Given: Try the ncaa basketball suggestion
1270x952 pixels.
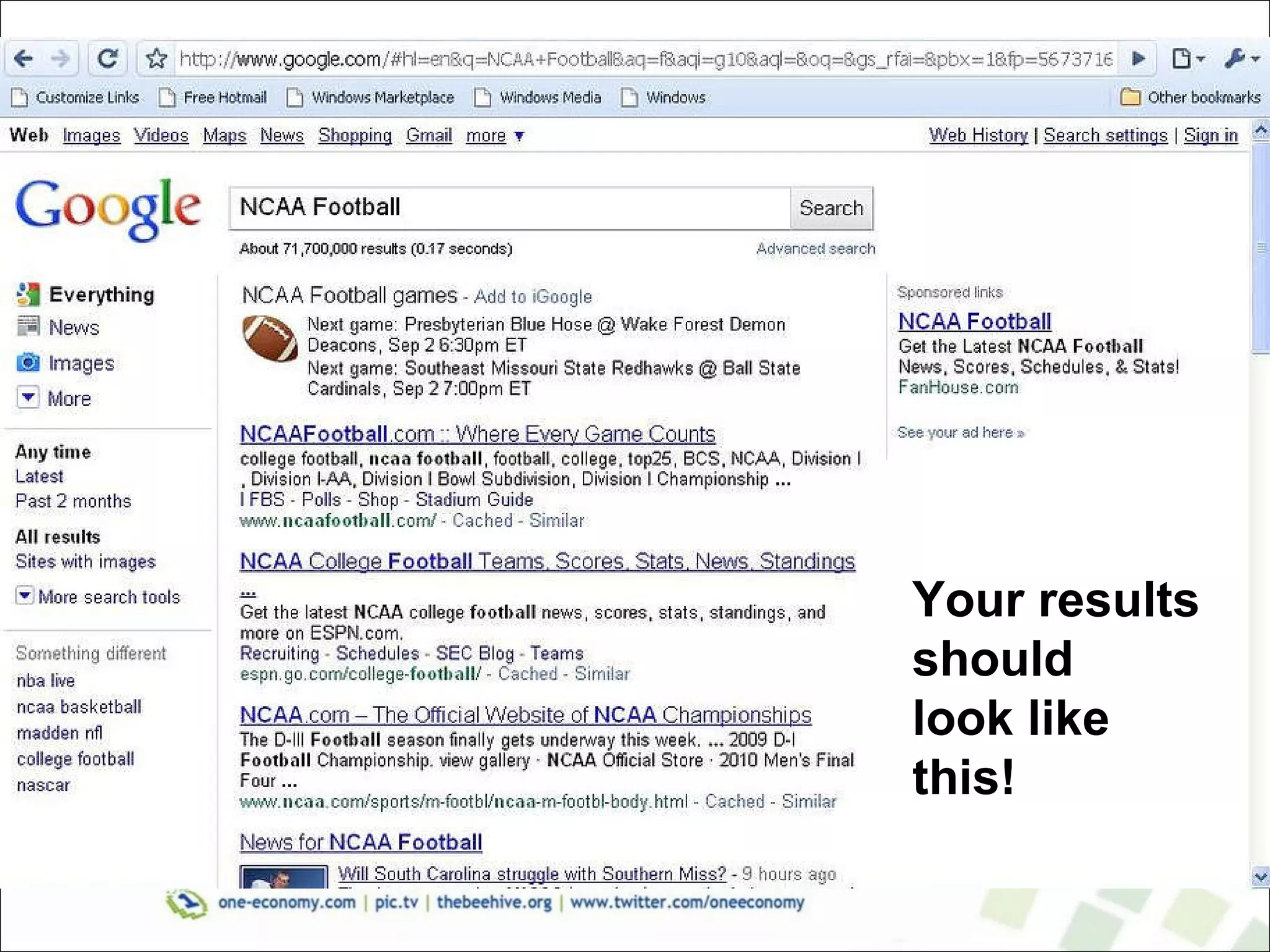Looking at the screenshot, I should tap(79, 707).
